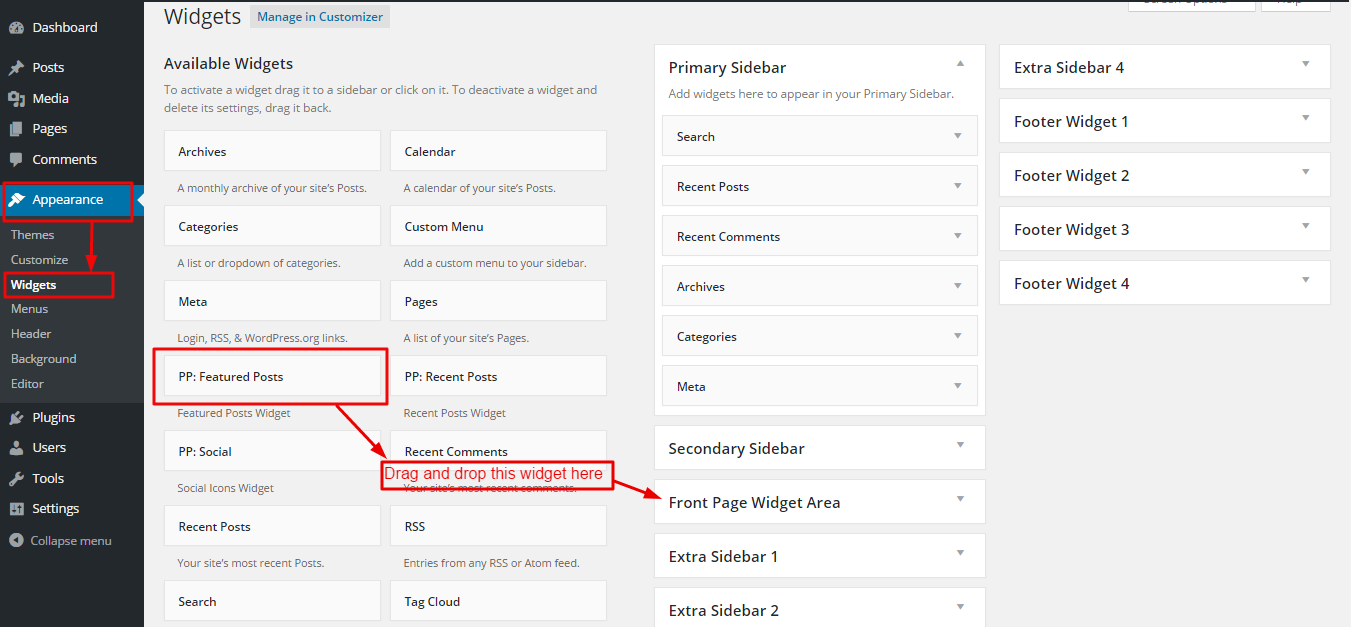This screenshot has width=1351, height=627.
Task: Click the Secondary Sidebar heading text
Action: point(736,448)
